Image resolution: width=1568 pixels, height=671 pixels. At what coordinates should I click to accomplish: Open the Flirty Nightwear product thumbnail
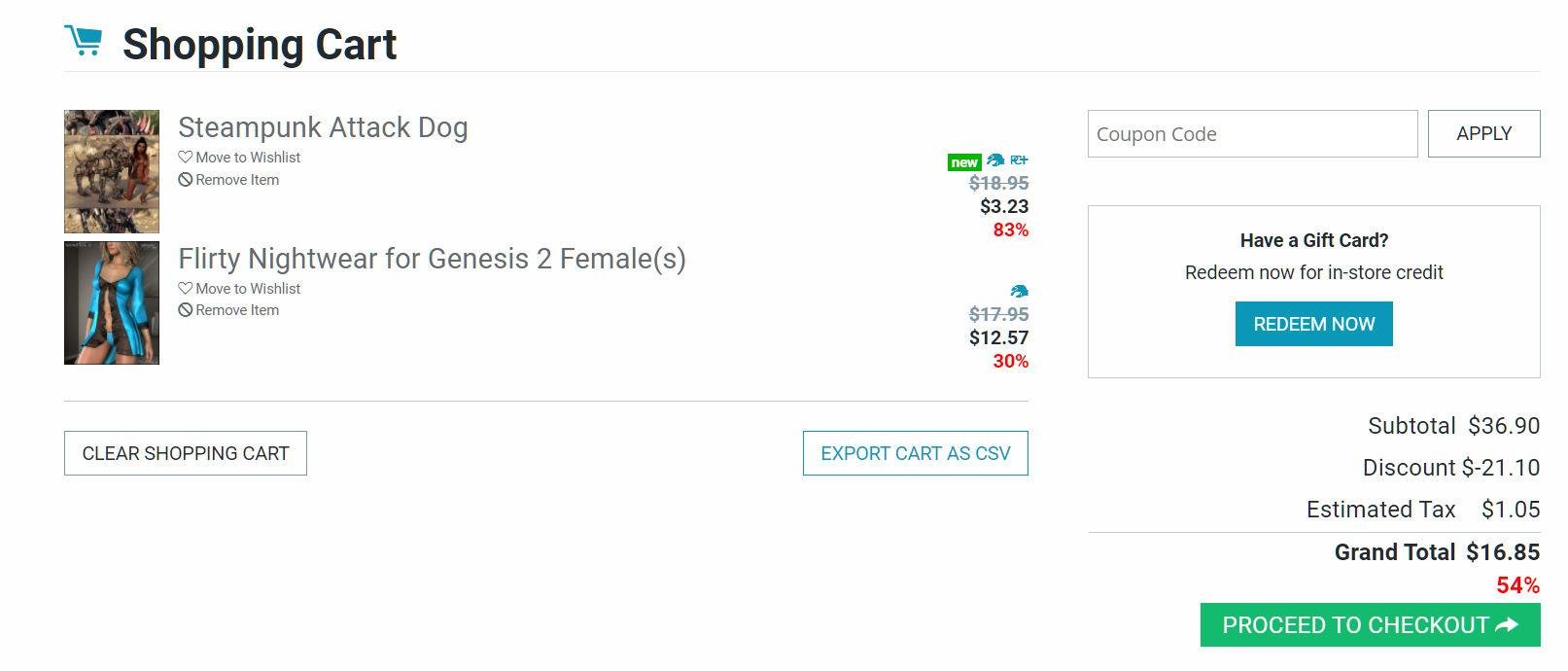(x=112, y=302)
